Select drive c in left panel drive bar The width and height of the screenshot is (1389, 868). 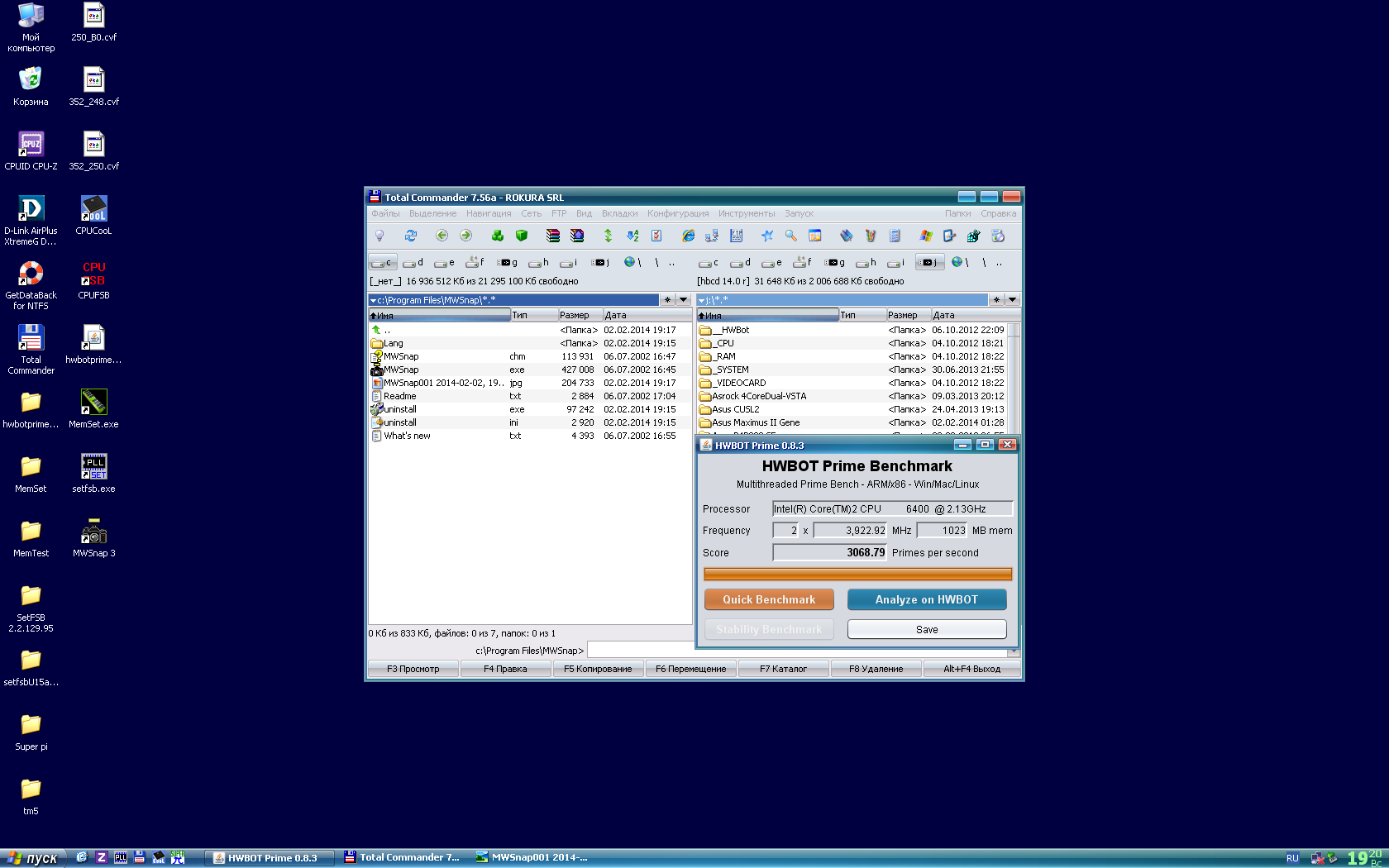click(382, 263)
